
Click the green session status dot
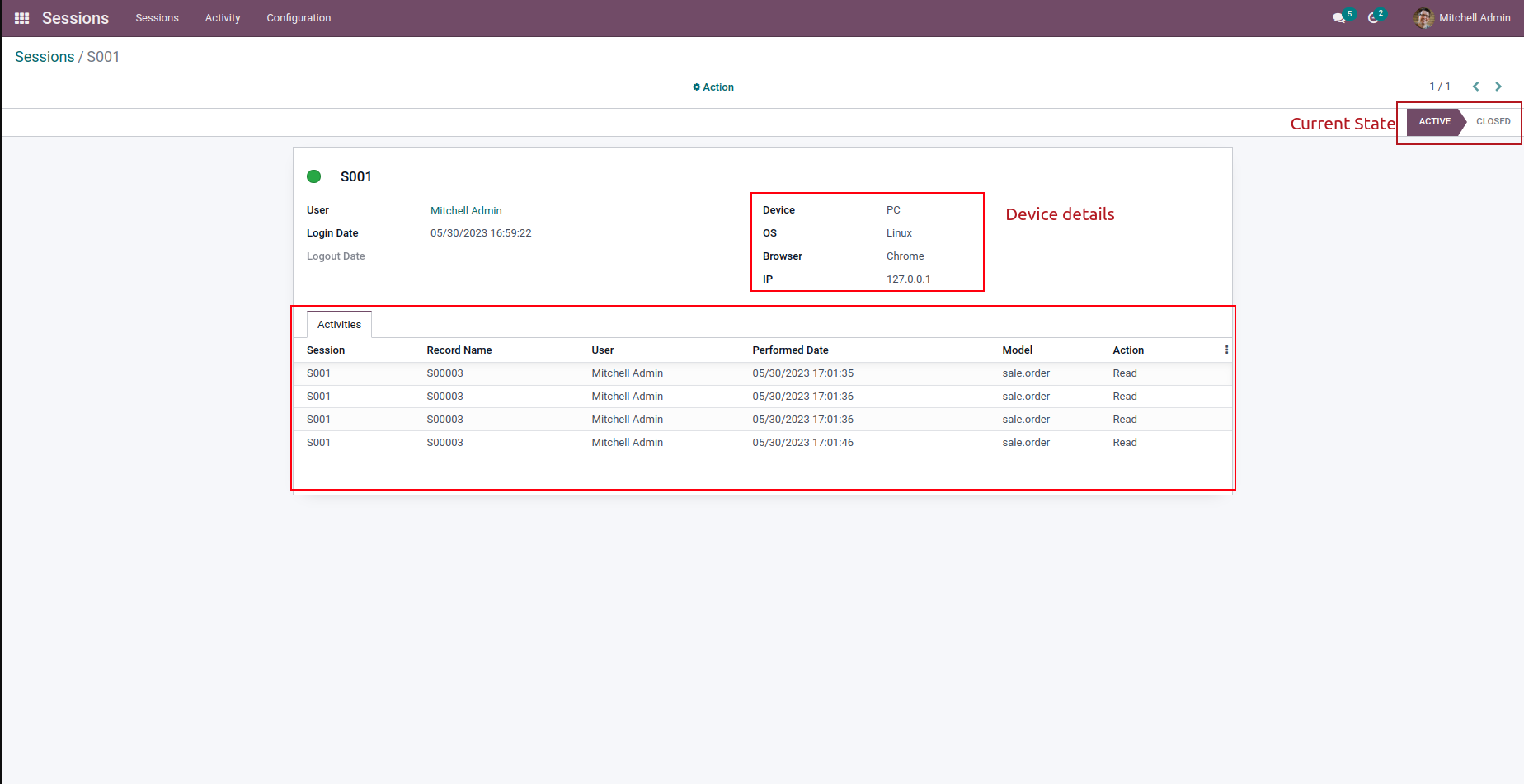click(x=314, y=176)
